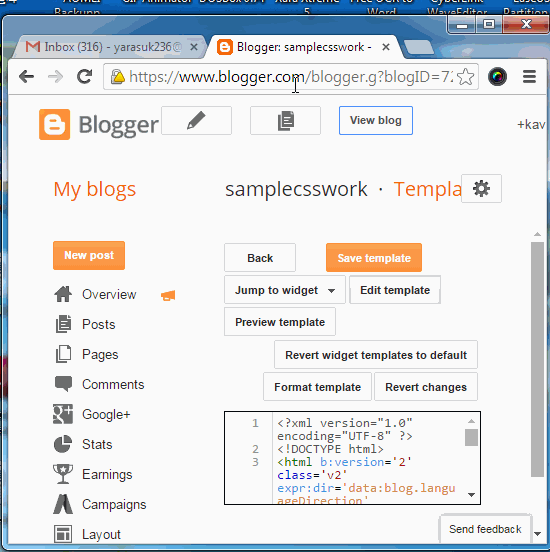The height and width of the screenshot is (552, 550).
Task: Click the Format template button
Action: [317, 387]
